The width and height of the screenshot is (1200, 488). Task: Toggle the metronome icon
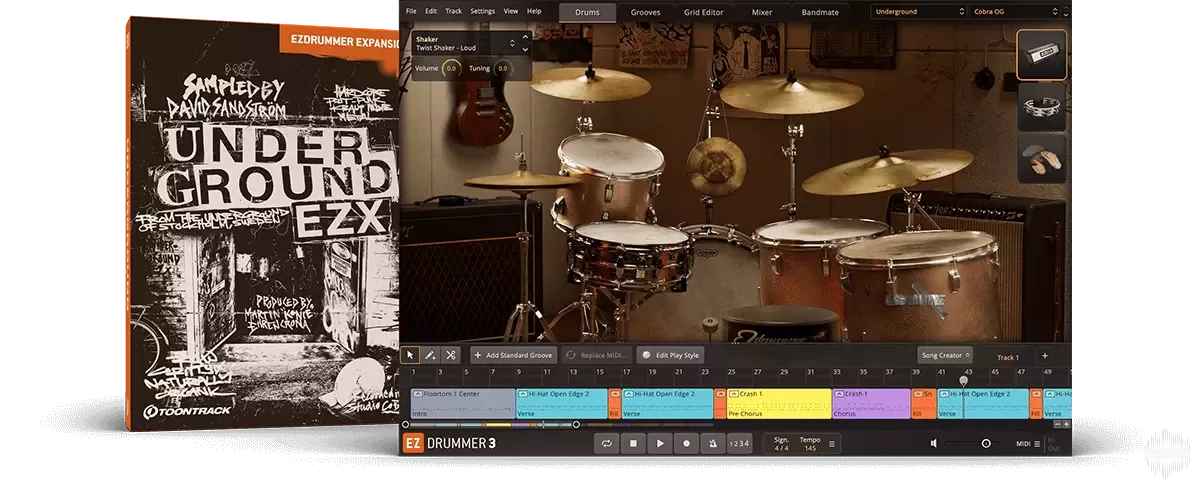[x=713, y=443]
